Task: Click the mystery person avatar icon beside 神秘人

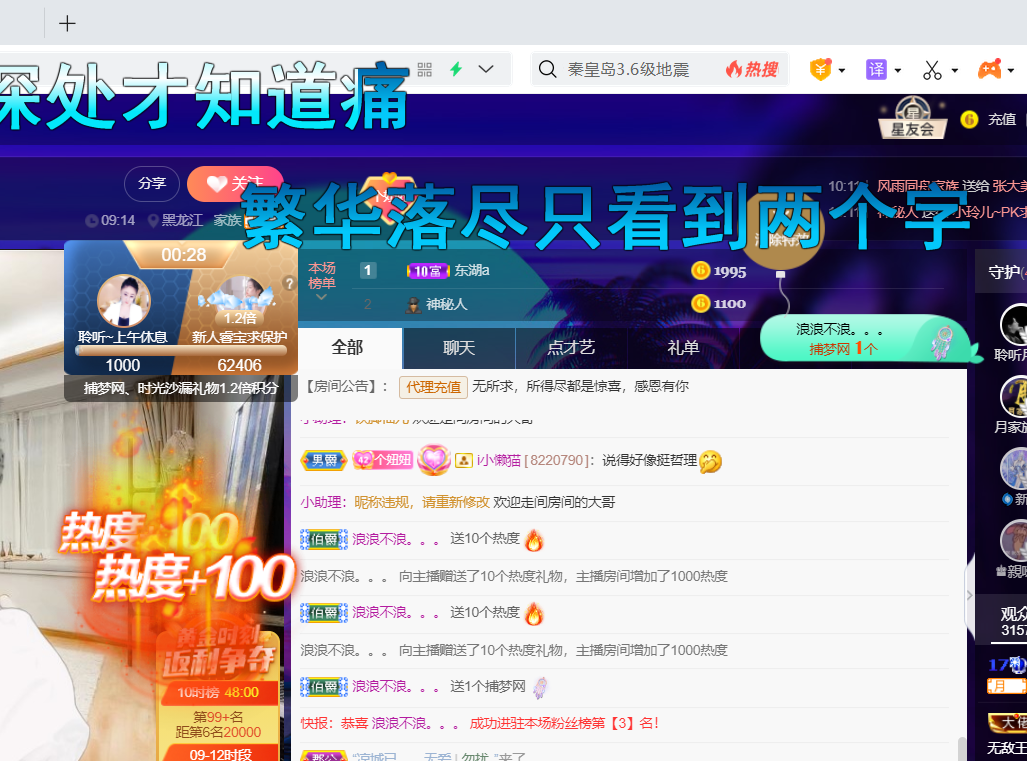Action: coord(413,305)
